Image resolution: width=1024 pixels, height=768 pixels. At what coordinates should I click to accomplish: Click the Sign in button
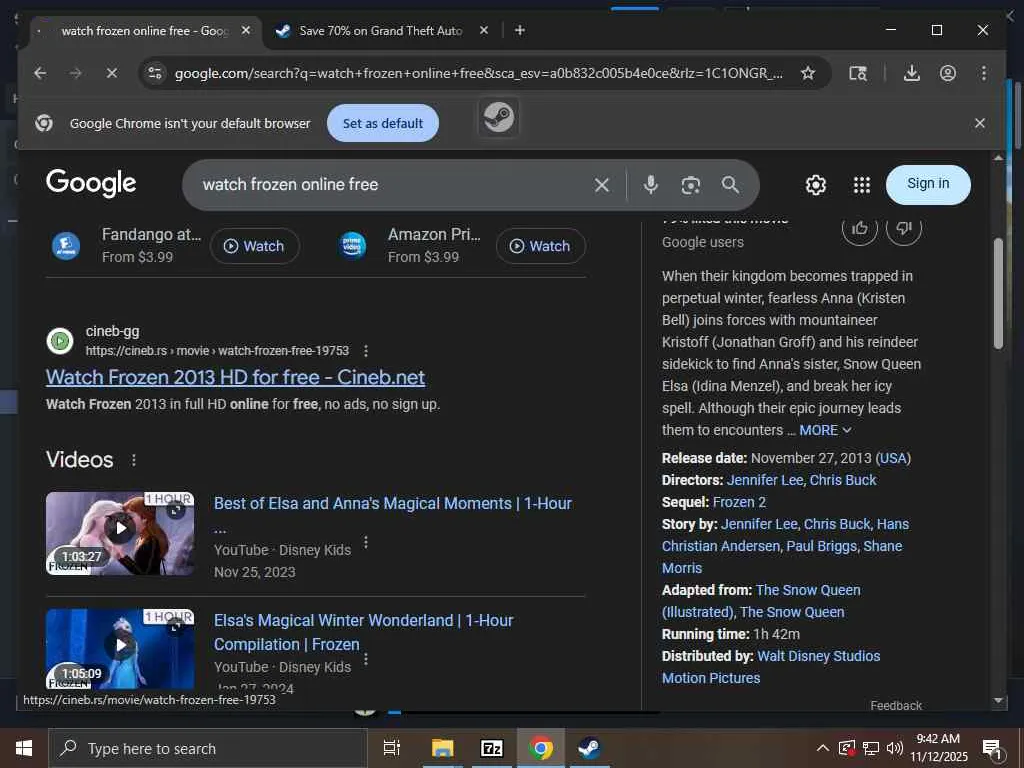928,184
